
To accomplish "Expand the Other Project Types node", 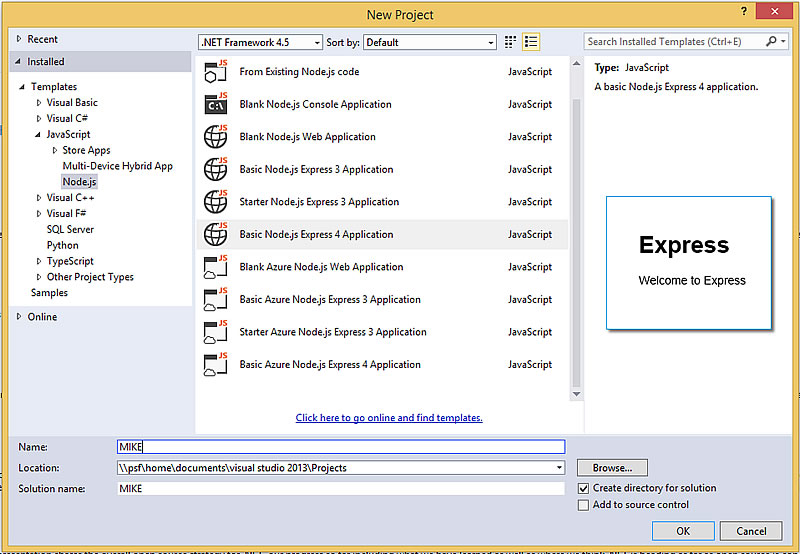I will point(39,277).
